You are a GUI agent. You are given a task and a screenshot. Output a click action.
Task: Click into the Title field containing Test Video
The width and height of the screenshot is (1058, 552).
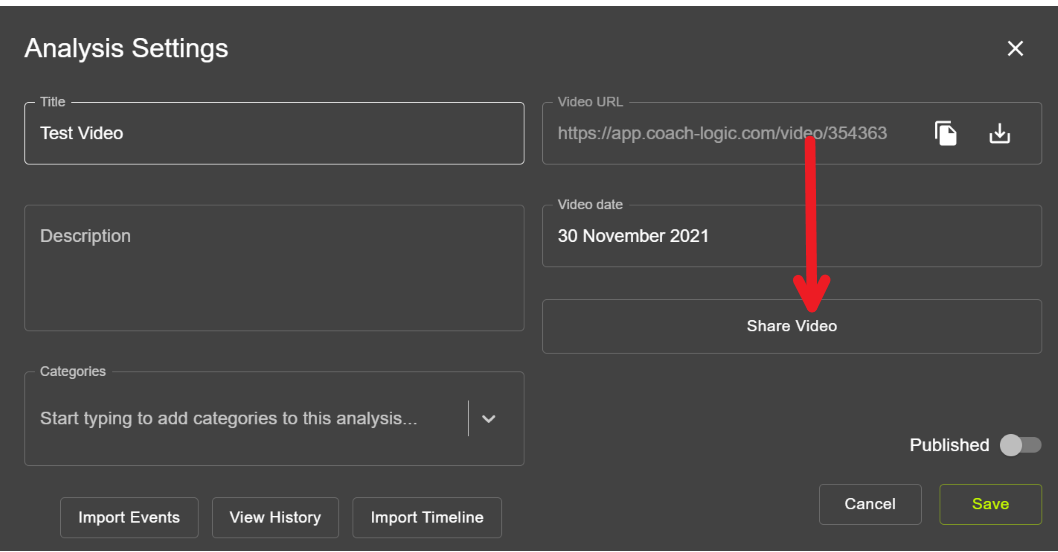(x=273, y=133)
